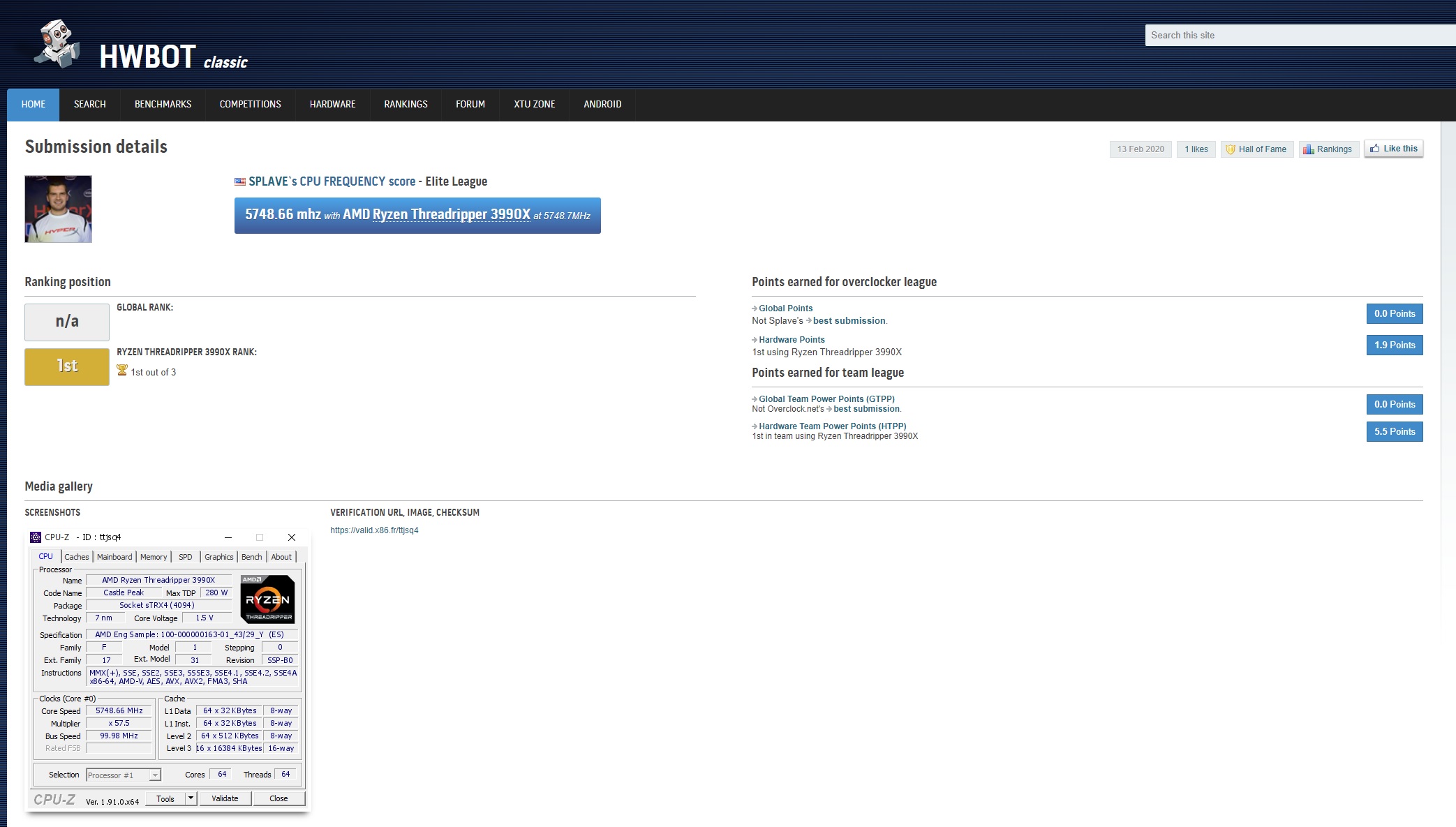Click the CPU-Z window title icon
This screenshot has width=1456, height=827.
pos(36,537)
